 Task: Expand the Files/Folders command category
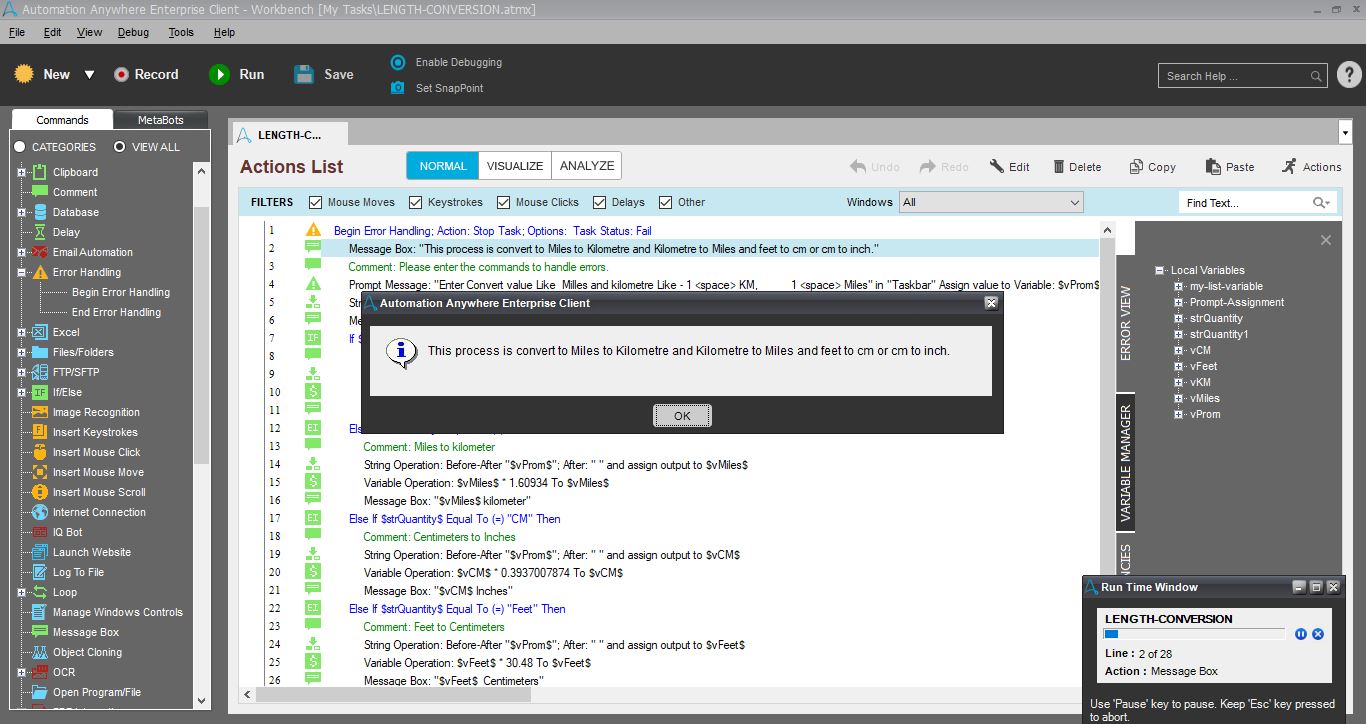tap(22, 352)
